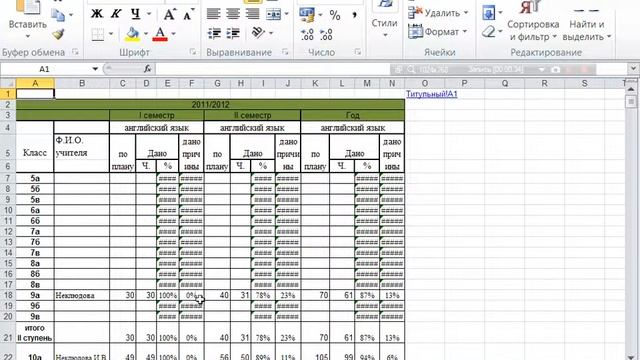Viewport: 640px width, 360px height.
Task: Open the font color dropdown arrow
Action: point(173,34)
